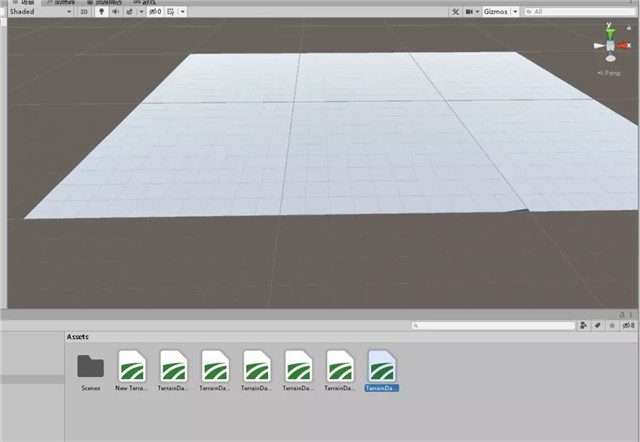
Task: Click search by label tag icon
Action: (x=597, y=325)
